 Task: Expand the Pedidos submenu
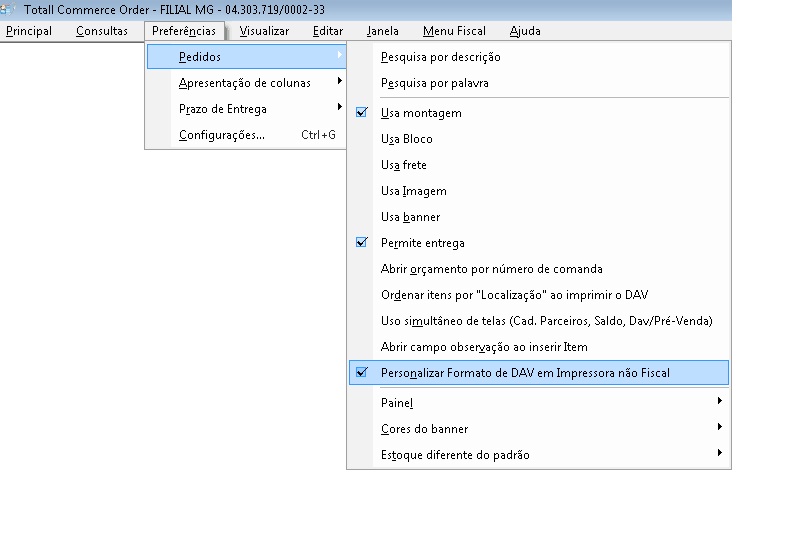246,57
